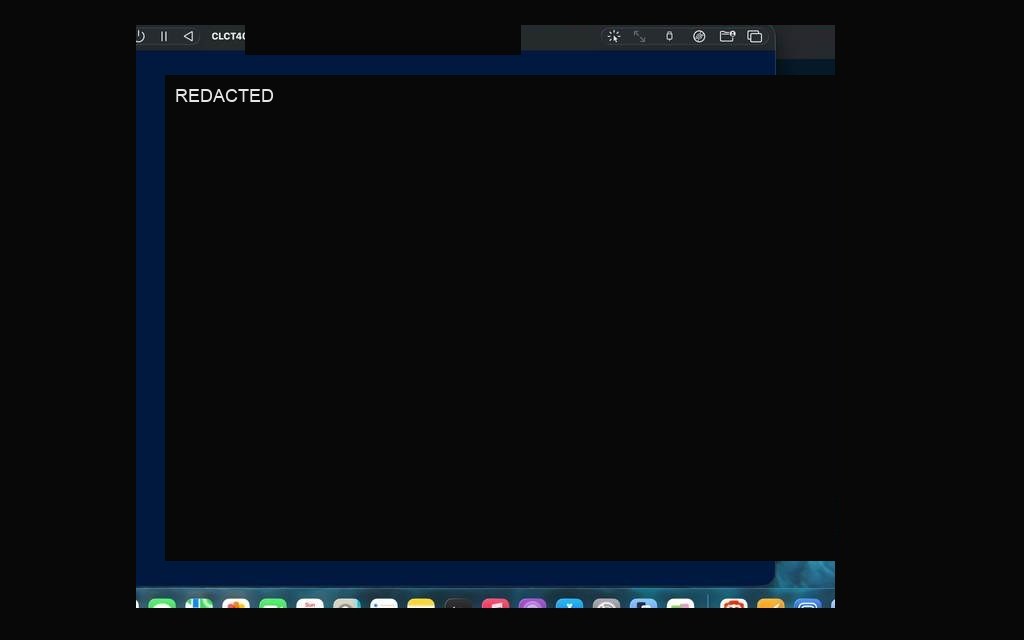Launch Calendar from the dock
The image size is (1024, 640).
(310, 603)
